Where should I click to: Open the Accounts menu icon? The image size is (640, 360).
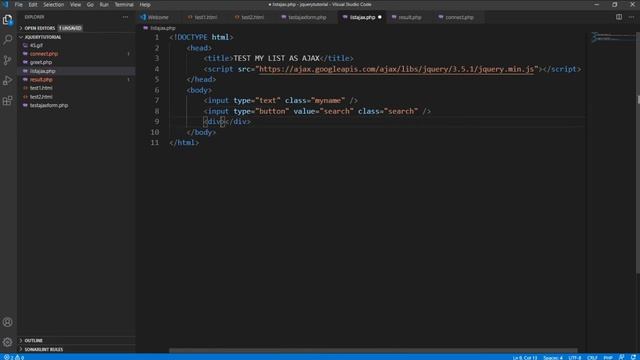pos(7,322)
